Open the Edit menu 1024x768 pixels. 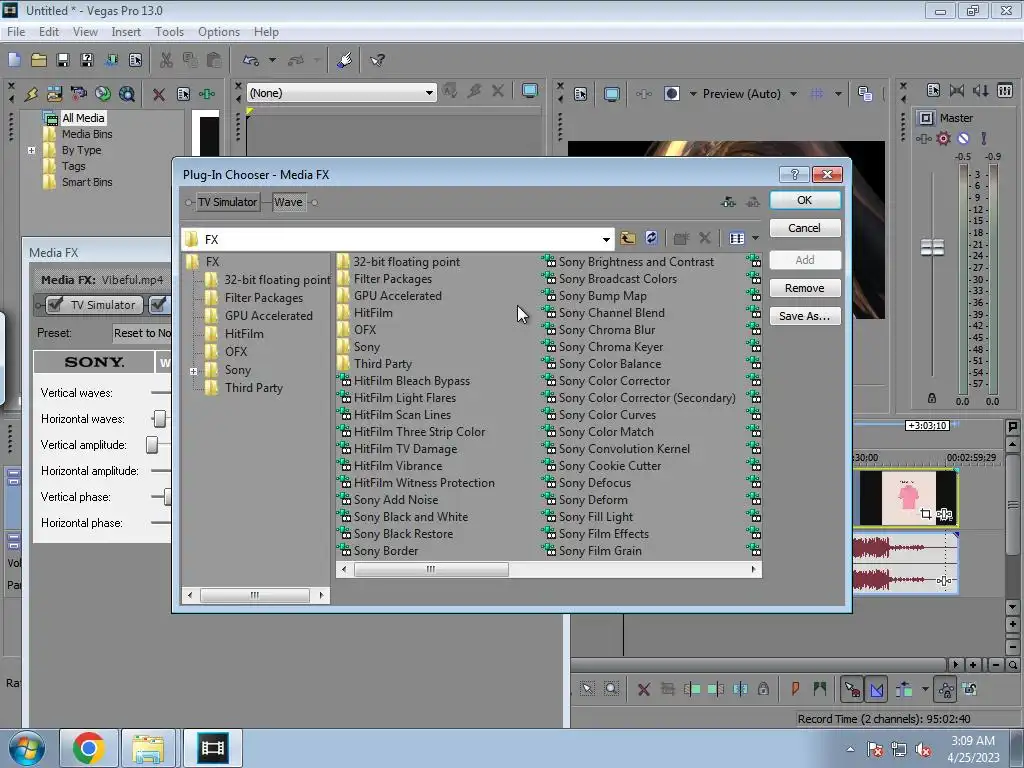[48, 31]
